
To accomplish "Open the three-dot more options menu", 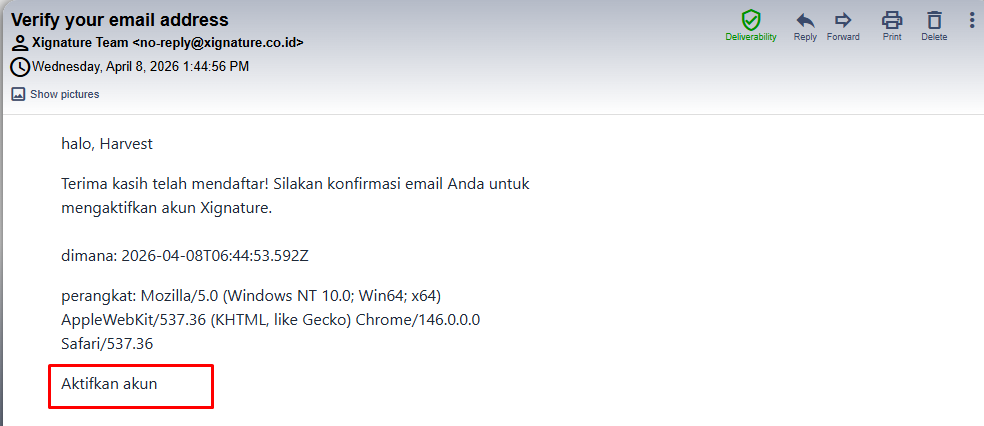I will 971,20.
